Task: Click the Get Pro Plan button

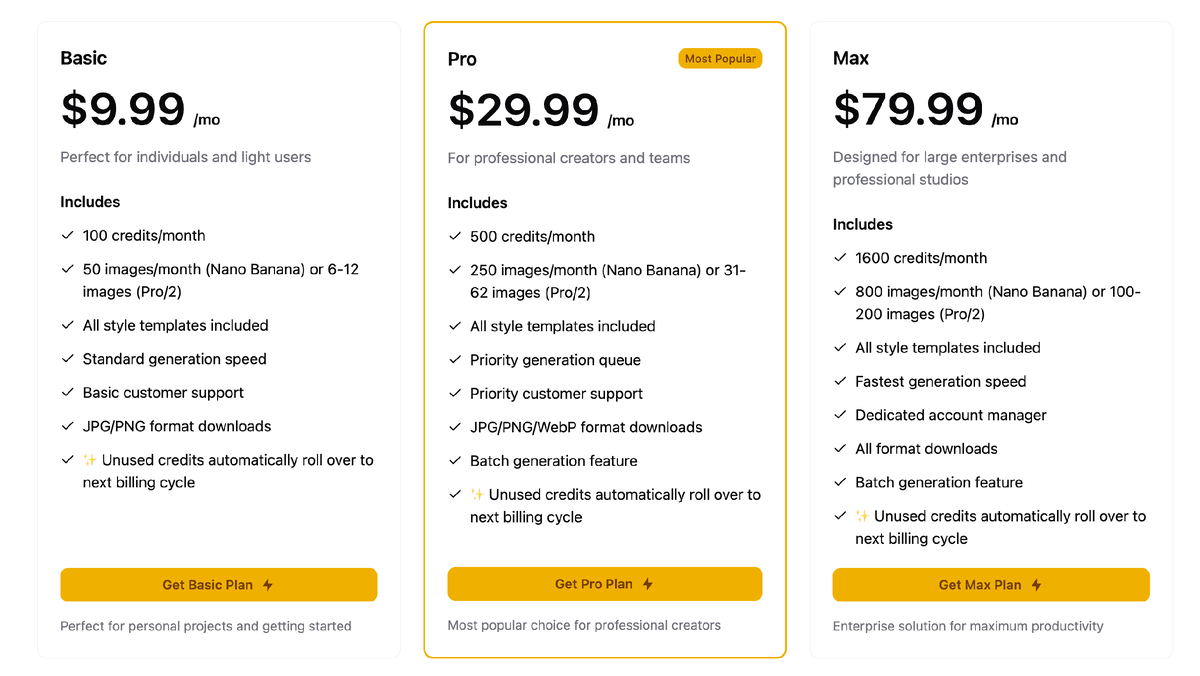Action: tap(604, 584)
